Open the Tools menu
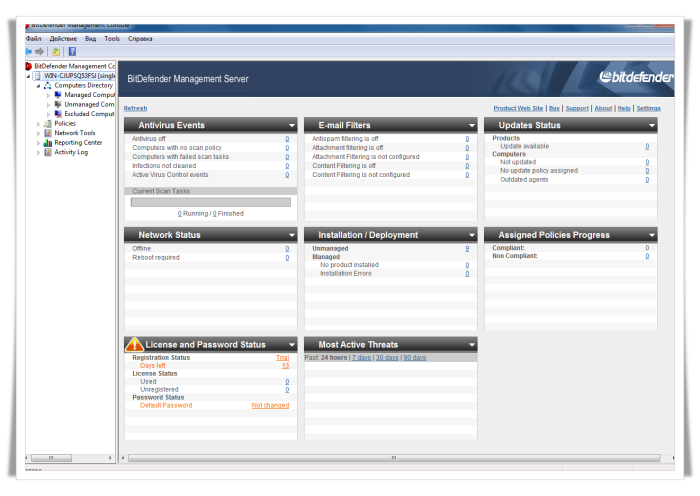 [112, 39]
